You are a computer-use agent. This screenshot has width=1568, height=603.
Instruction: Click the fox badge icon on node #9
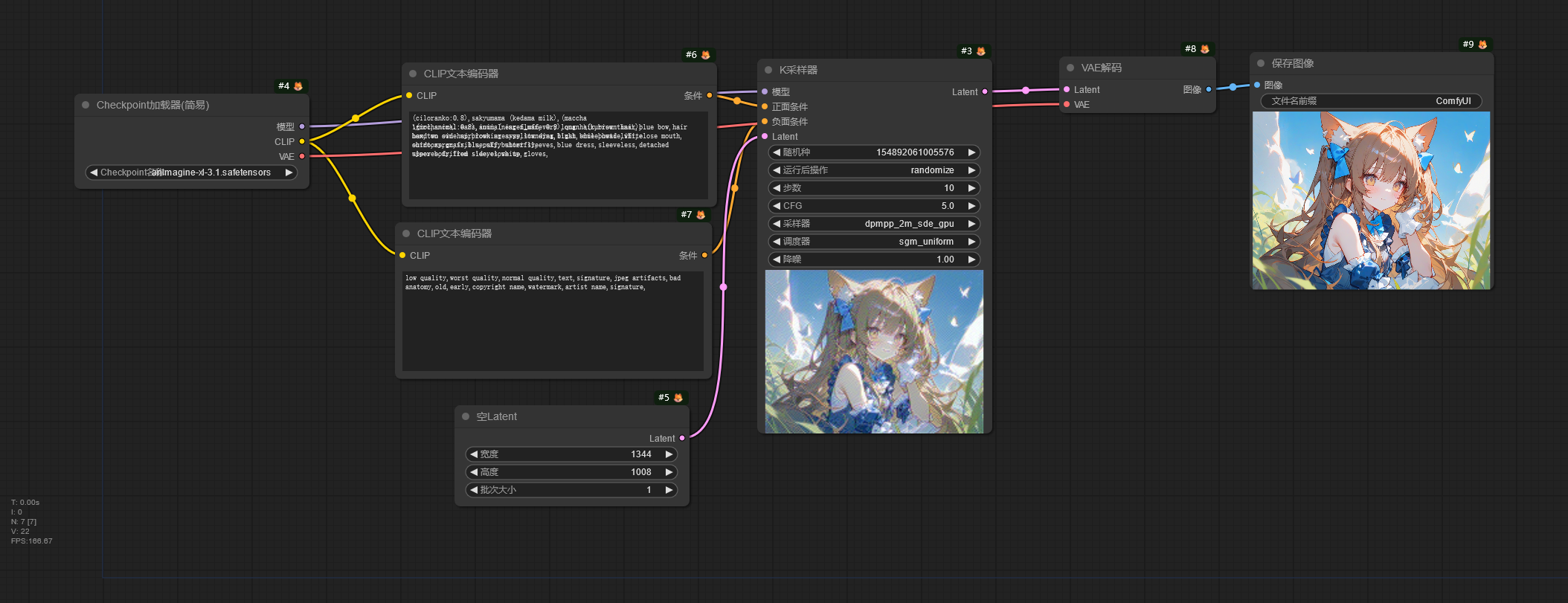(x=1482, y=45)
